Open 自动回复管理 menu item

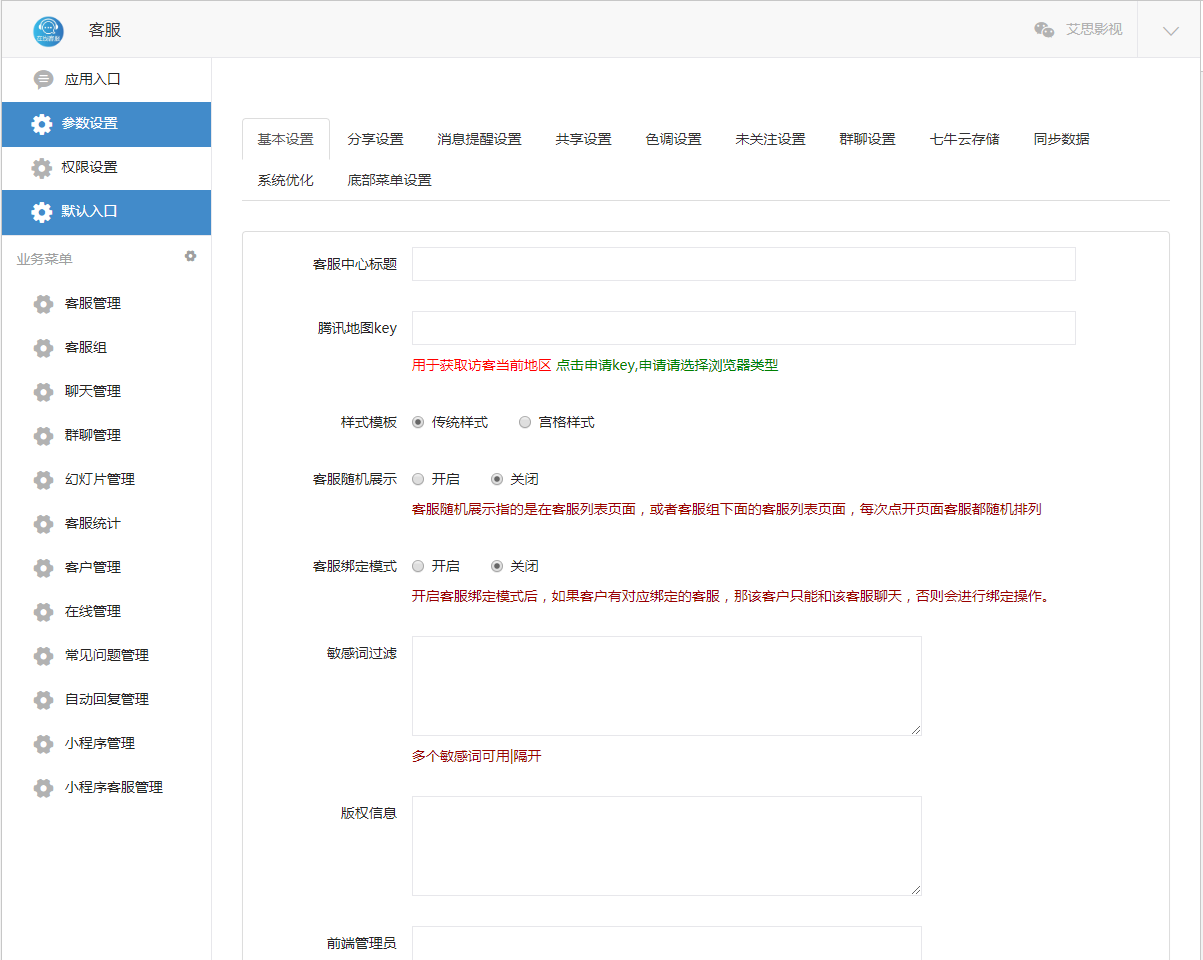106,699
